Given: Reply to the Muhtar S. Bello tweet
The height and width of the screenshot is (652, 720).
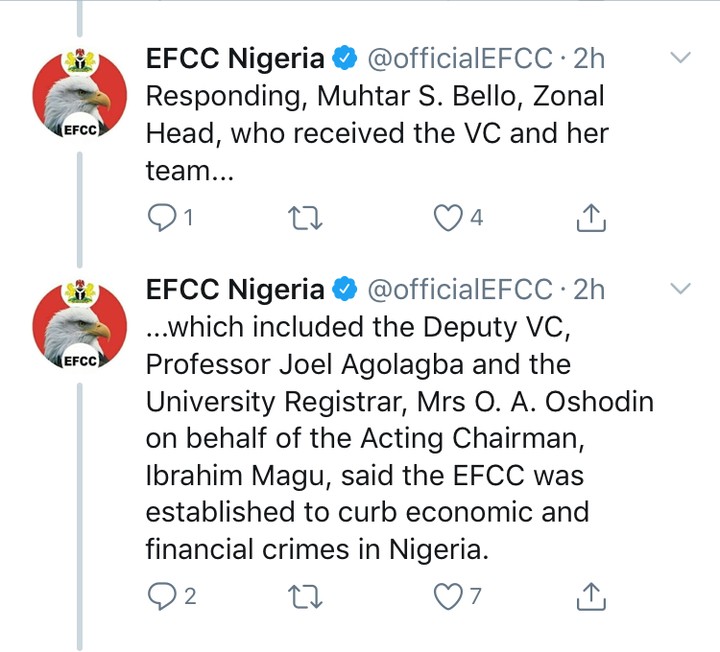Looking at the screenshot, I should [x=162, y=216].
